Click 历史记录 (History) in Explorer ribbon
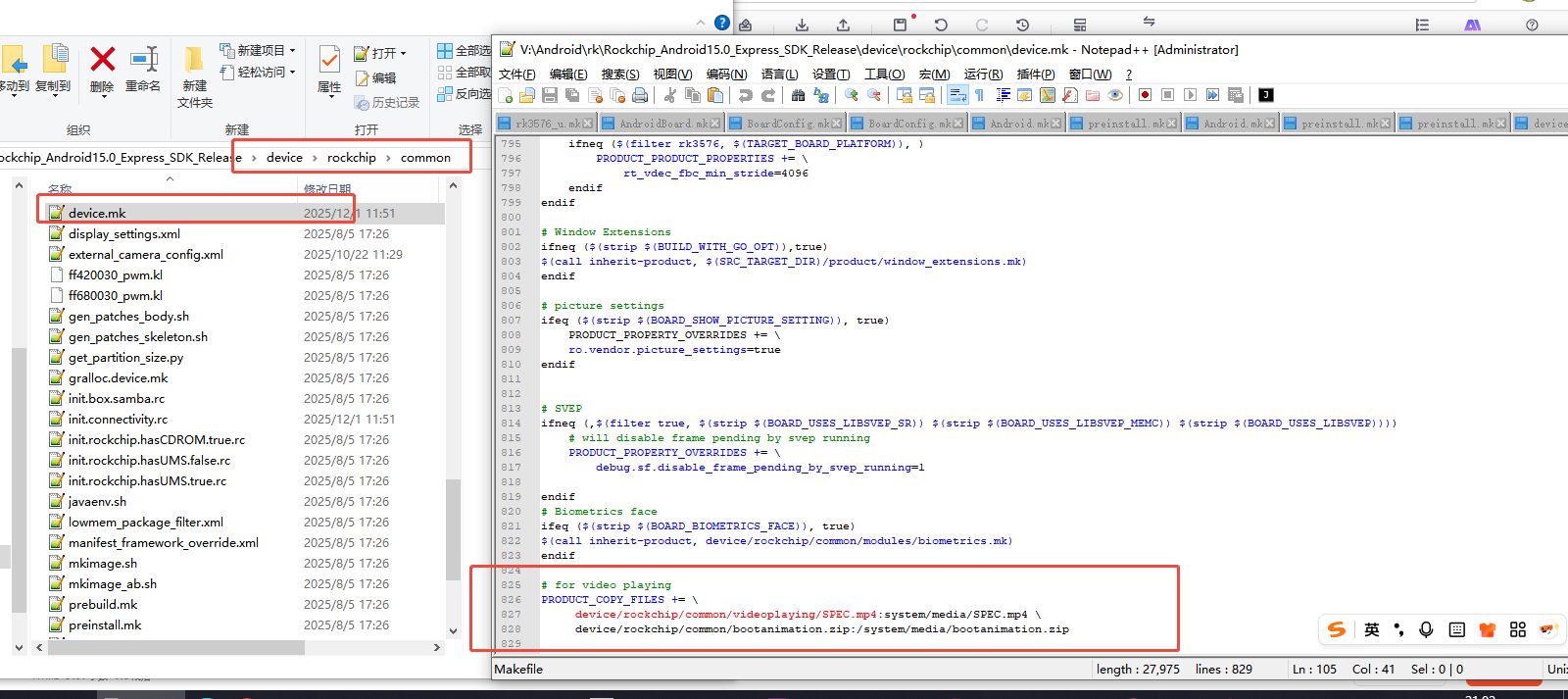The image size is (1568, 699). pyautogui.click(x=387, y=102)
